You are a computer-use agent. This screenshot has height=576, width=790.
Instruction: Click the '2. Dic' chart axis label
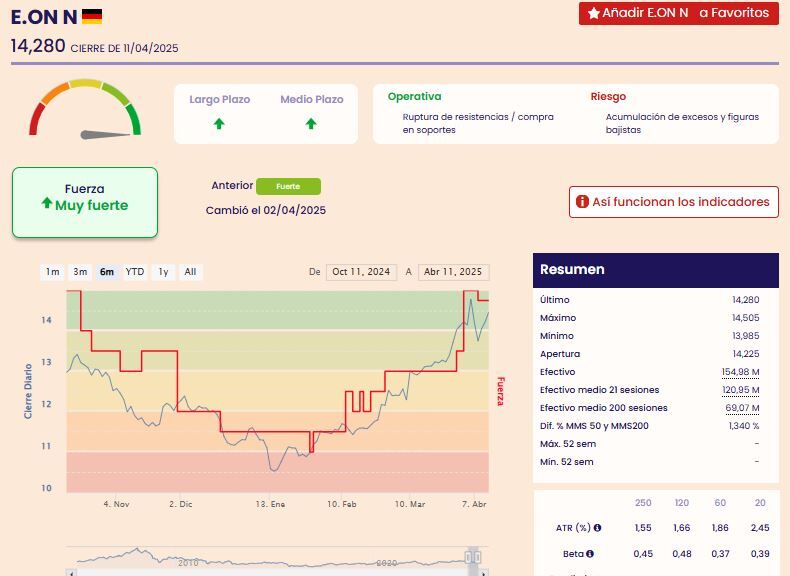point(180,504)
